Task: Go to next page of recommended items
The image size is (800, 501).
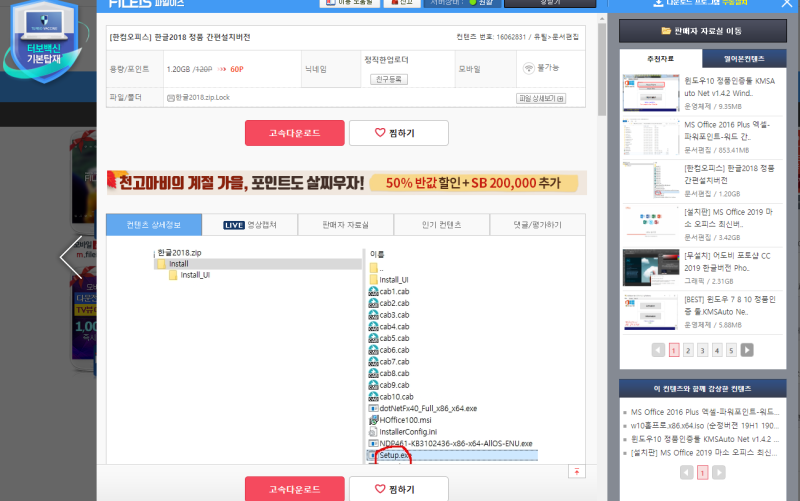Action: 747,350
